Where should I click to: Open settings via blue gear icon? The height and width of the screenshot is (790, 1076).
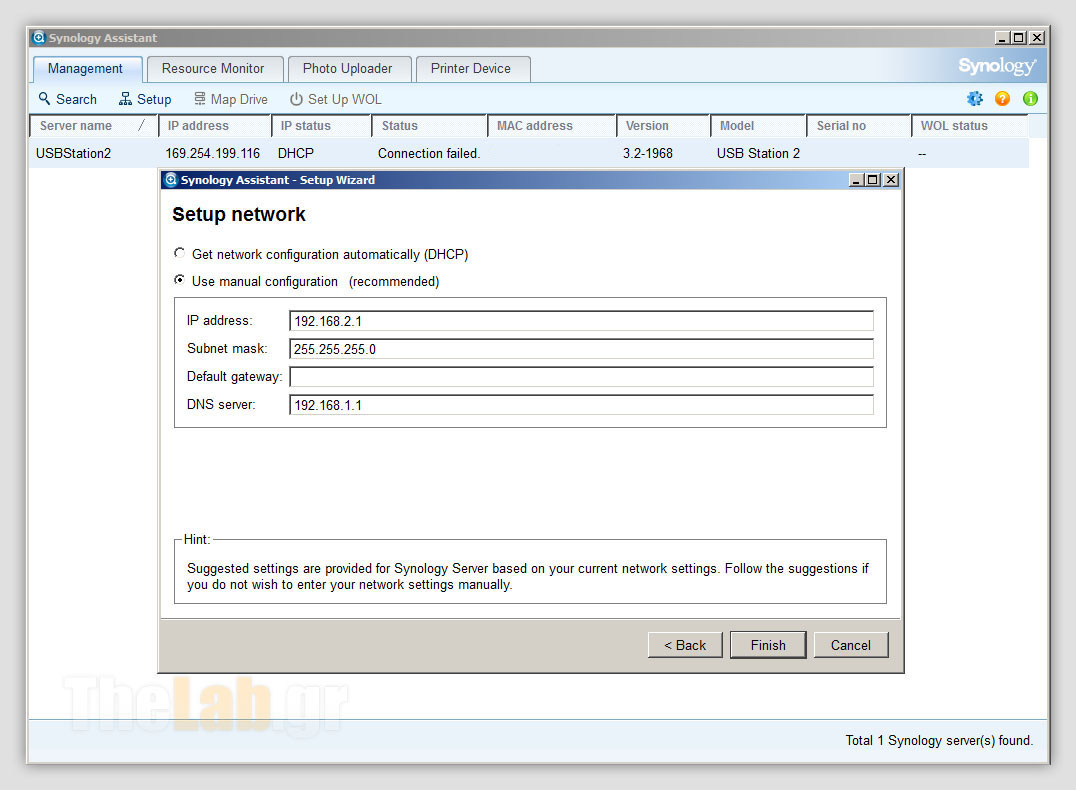[974, 99]
